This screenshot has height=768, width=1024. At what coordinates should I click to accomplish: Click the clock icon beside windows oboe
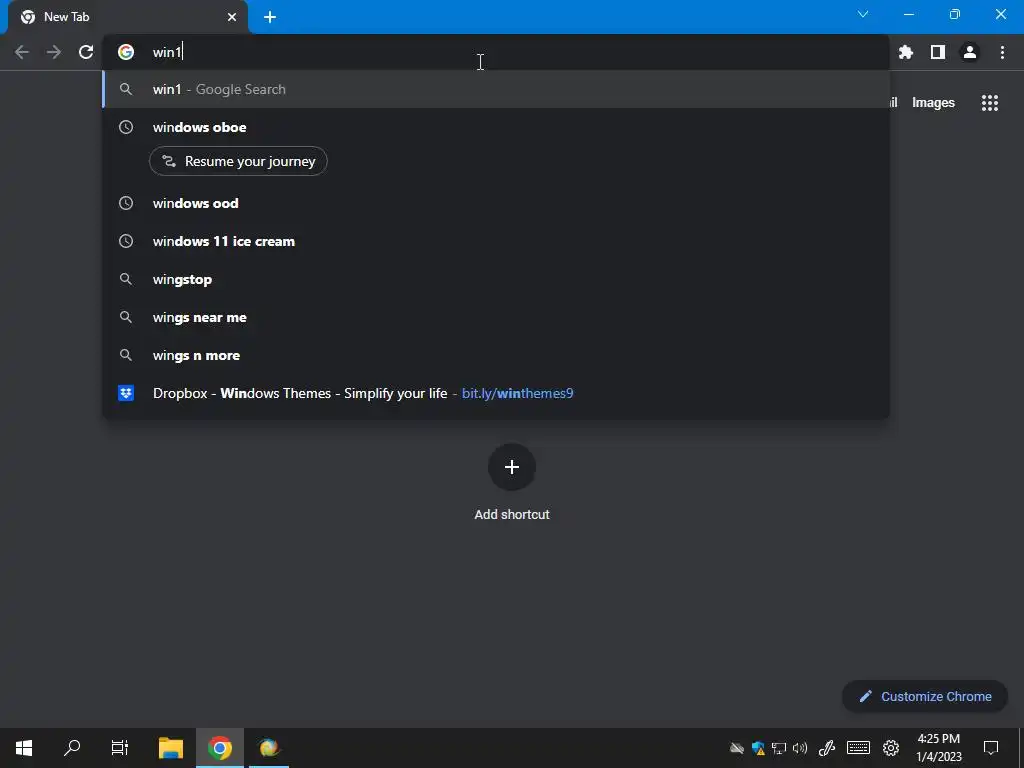coord(126,127)
